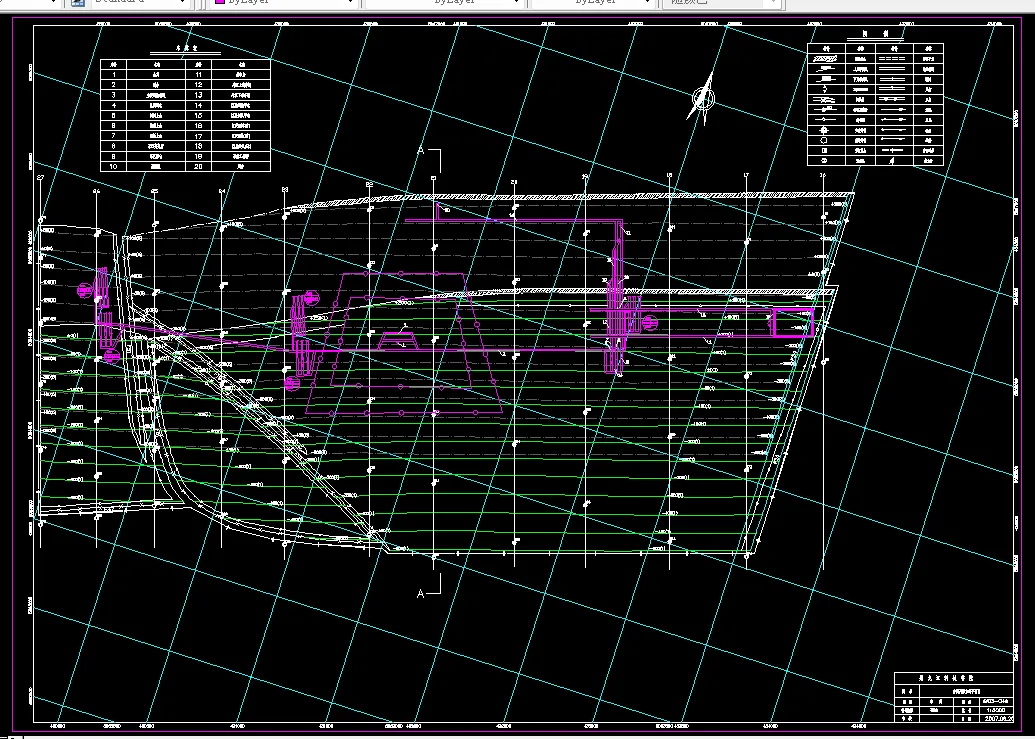Select the north arrow compass symbol
The height and width of the screenshot is (739, 1035).
click(702, 98)
